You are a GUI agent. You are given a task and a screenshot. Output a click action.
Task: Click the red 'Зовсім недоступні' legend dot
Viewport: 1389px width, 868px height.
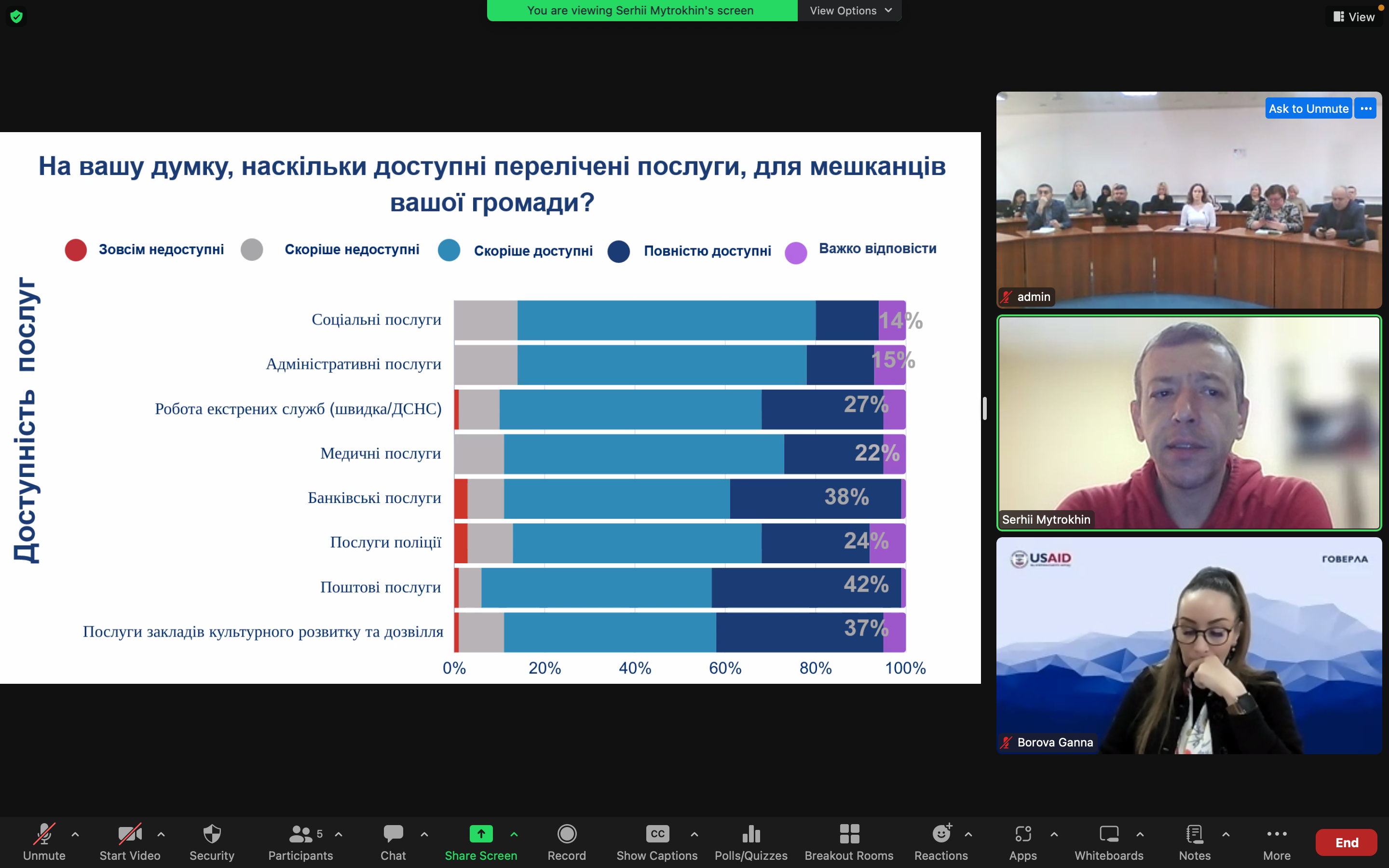pyautogui.click(x=76, y=250)
